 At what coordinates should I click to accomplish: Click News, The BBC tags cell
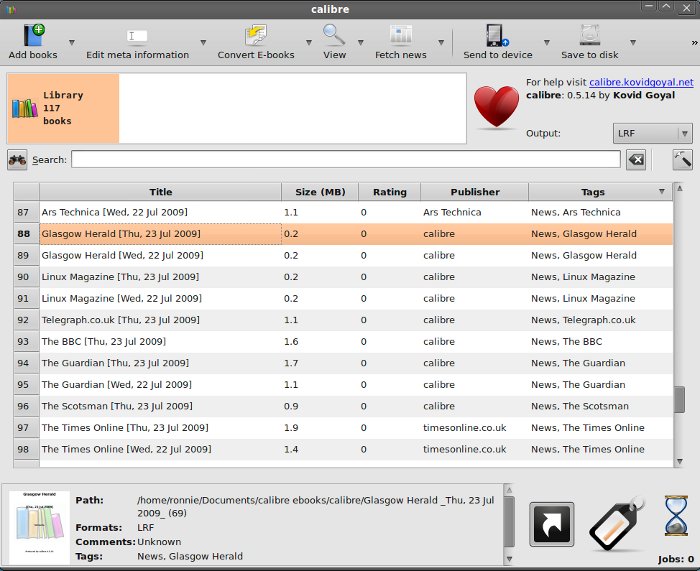click(x=601, y=342)
